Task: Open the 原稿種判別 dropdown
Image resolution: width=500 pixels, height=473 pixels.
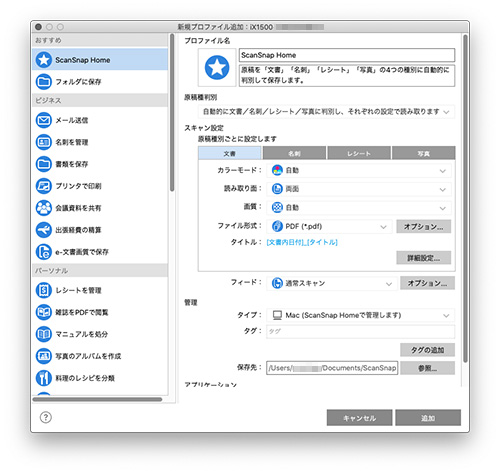Action: (x=326, y=112)
